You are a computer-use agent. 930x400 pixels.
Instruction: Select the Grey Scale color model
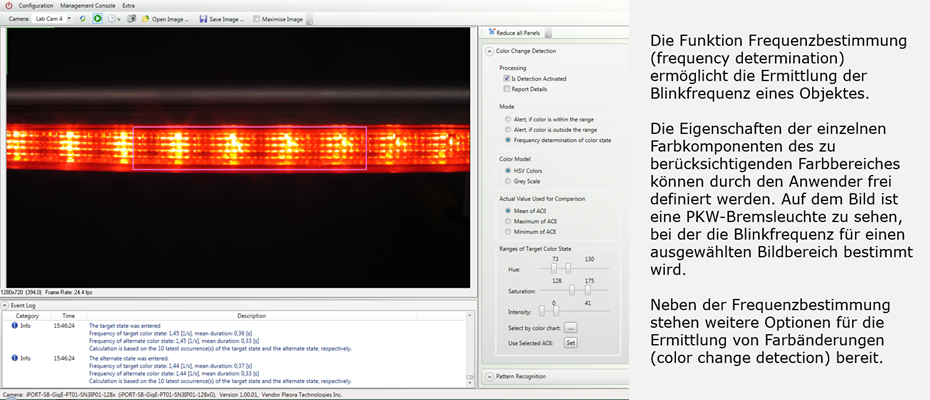507,182
